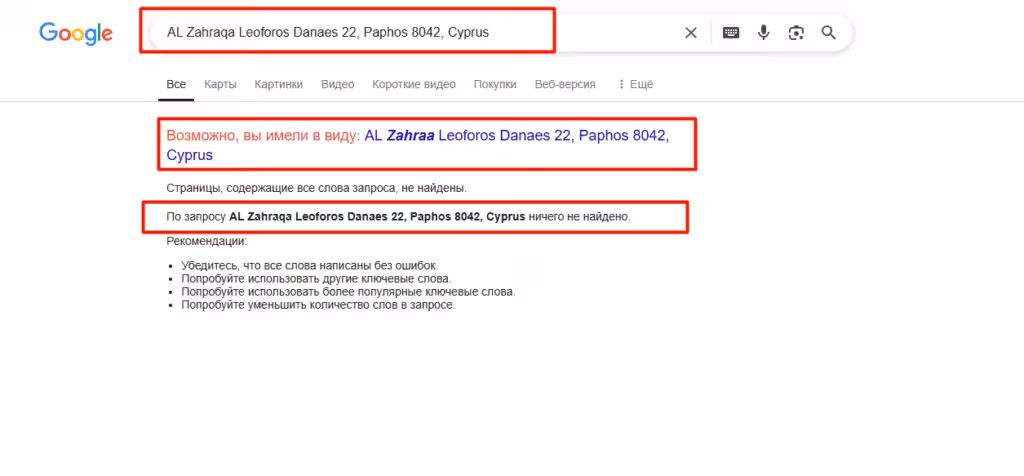
Task: Click text 'Попробуйте использовать другие ключевые слова.'
Action: (316, 279)
